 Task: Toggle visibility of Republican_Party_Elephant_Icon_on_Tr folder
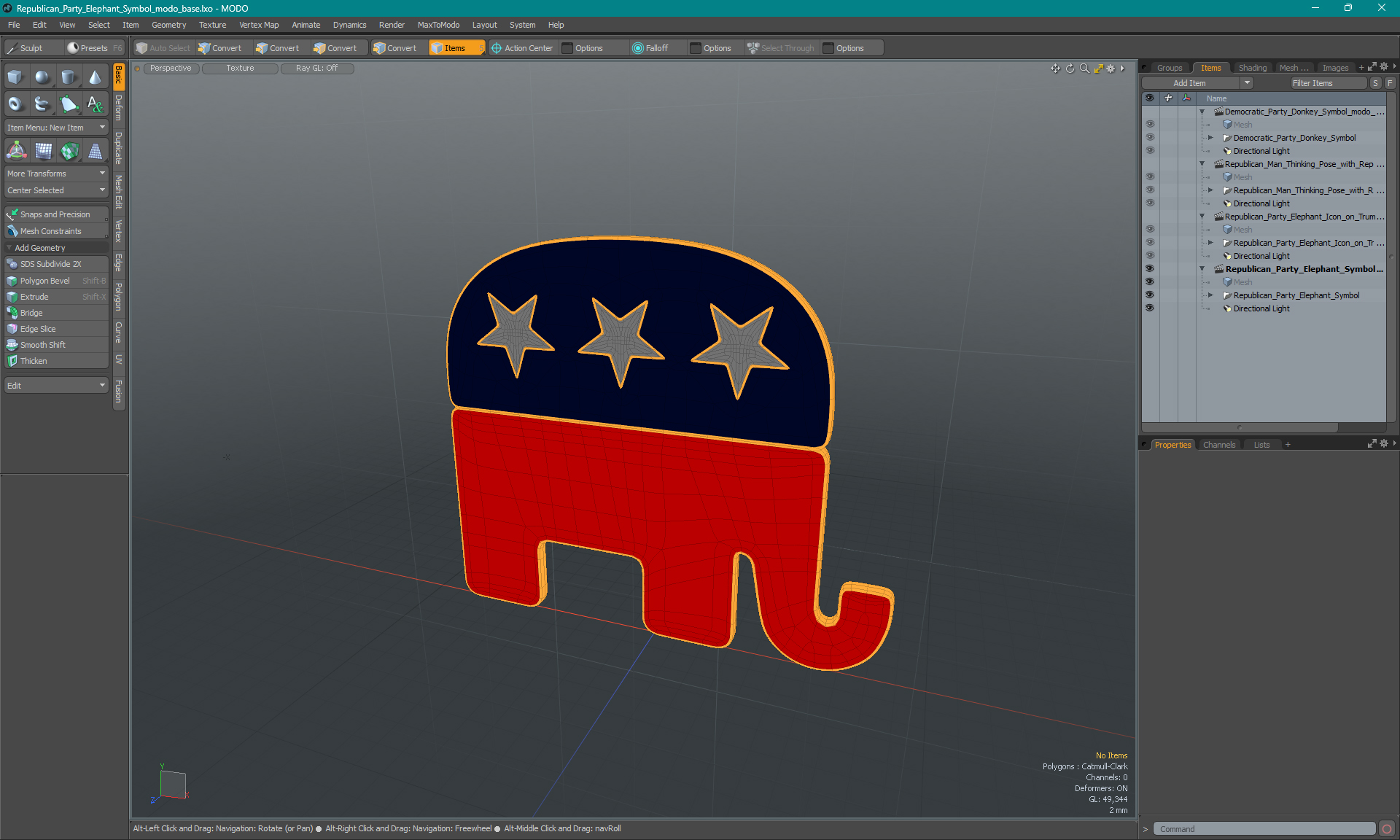1150,243
